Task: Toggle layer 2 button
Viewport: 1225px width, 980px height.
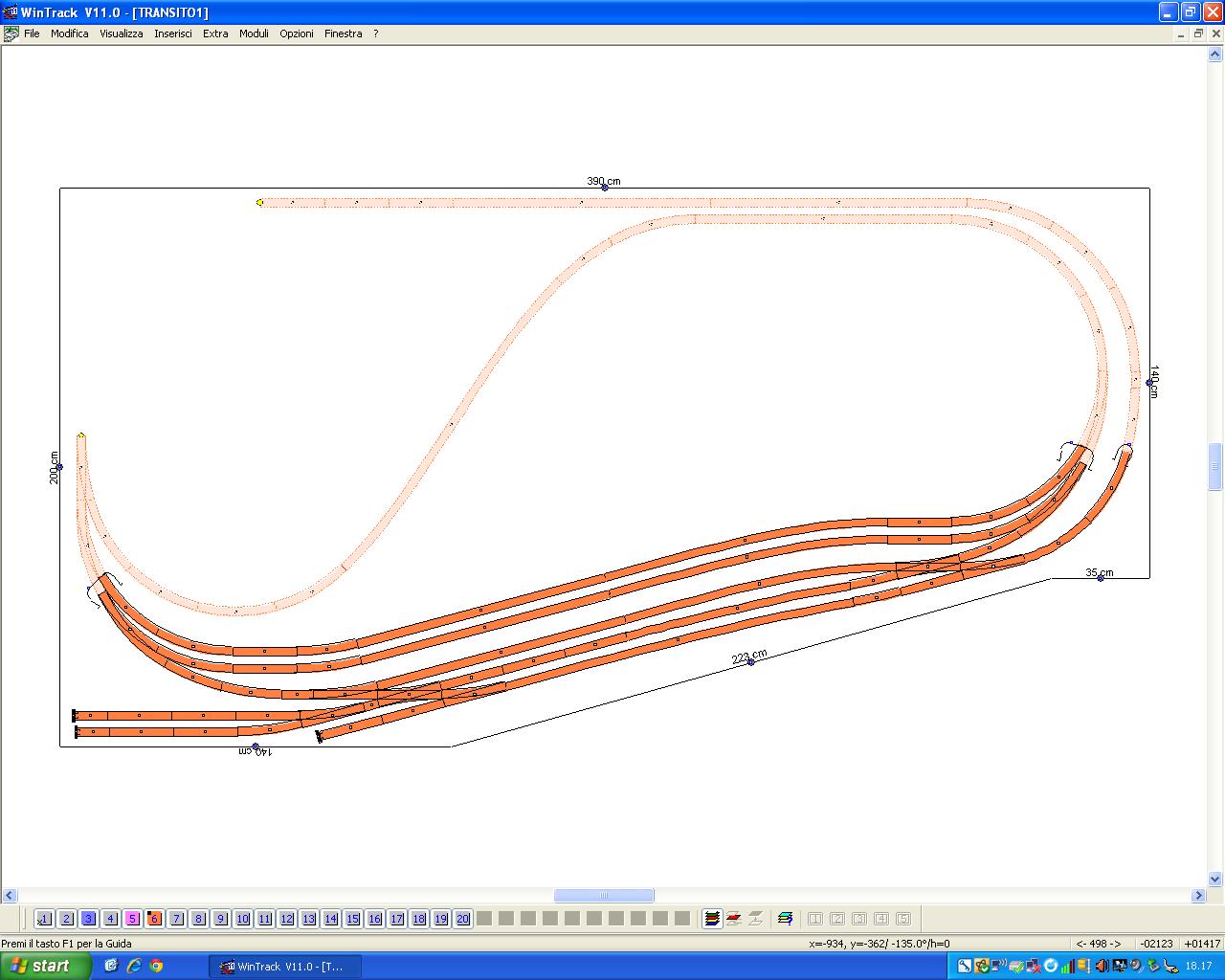Action: pyautogui.click(x=66, y=919)
